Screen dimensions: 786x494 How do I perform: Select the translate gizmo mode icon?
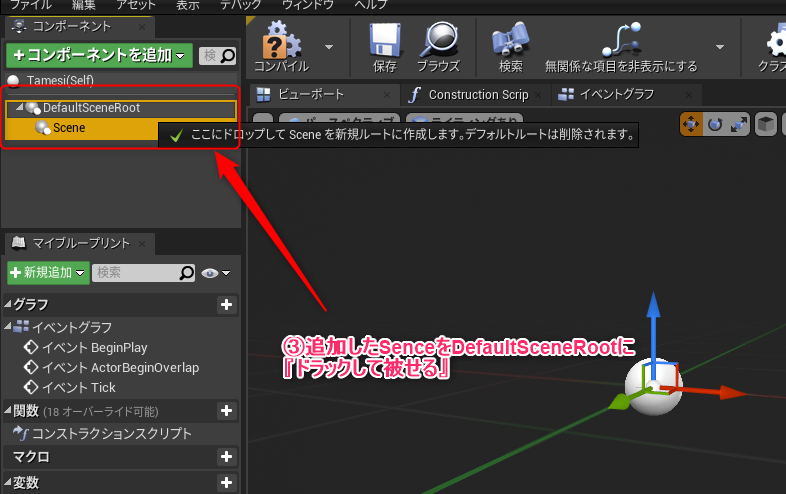691,124
